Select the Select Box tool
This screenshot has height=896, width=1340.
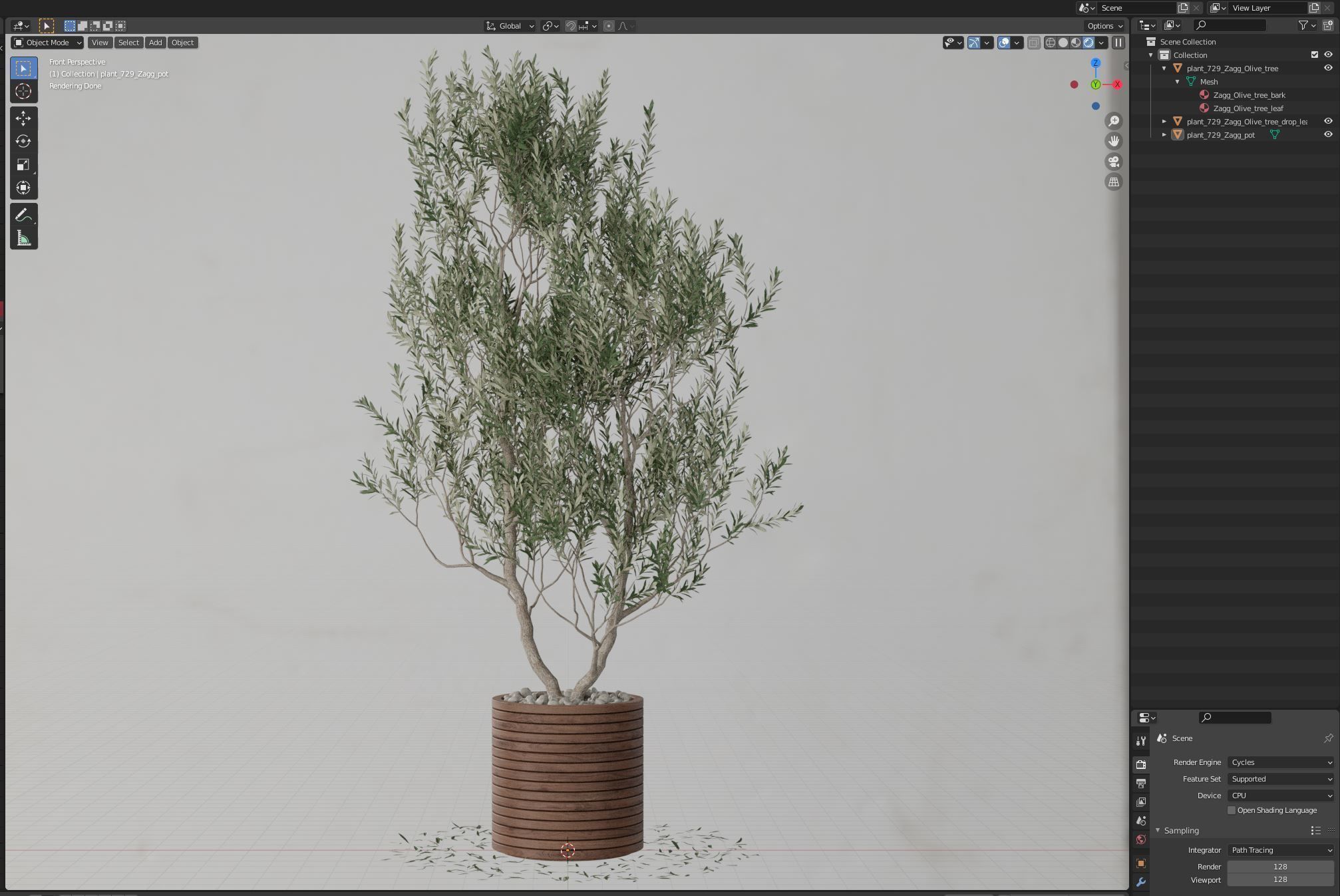coord(23,69)
